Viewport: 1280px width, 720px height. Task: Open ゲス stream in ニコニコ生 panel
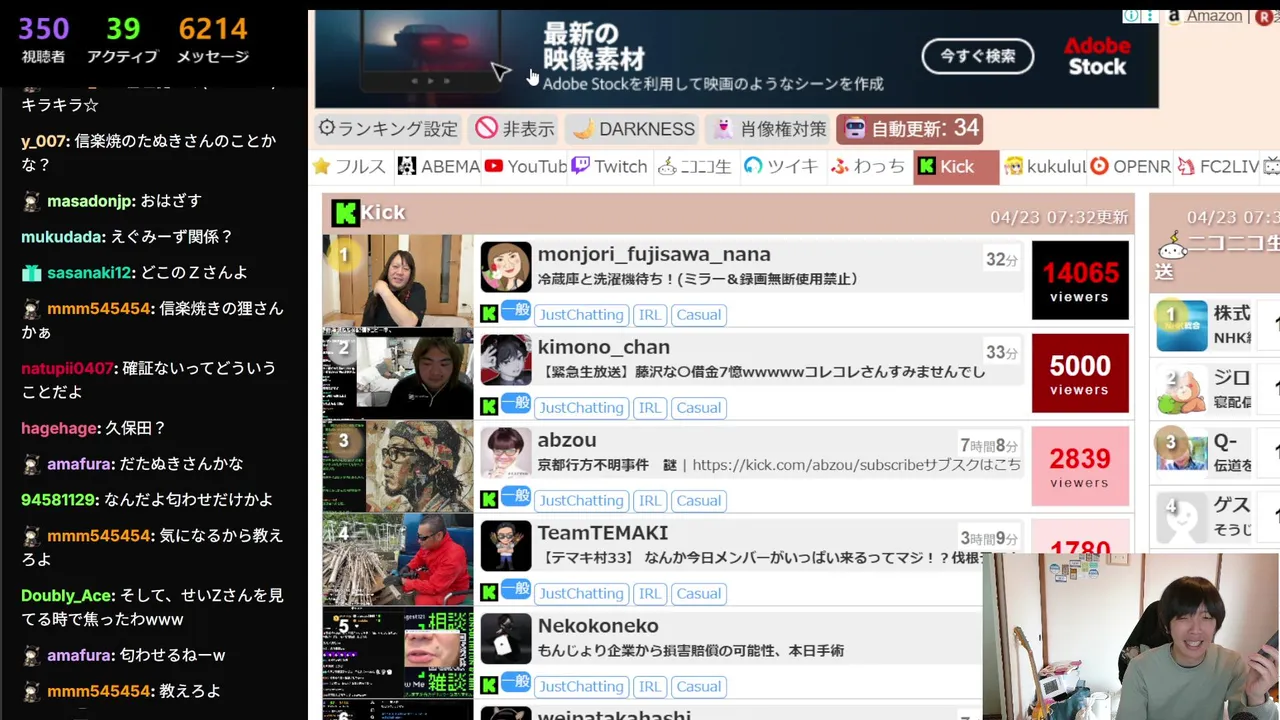(x=1217, y=517)
